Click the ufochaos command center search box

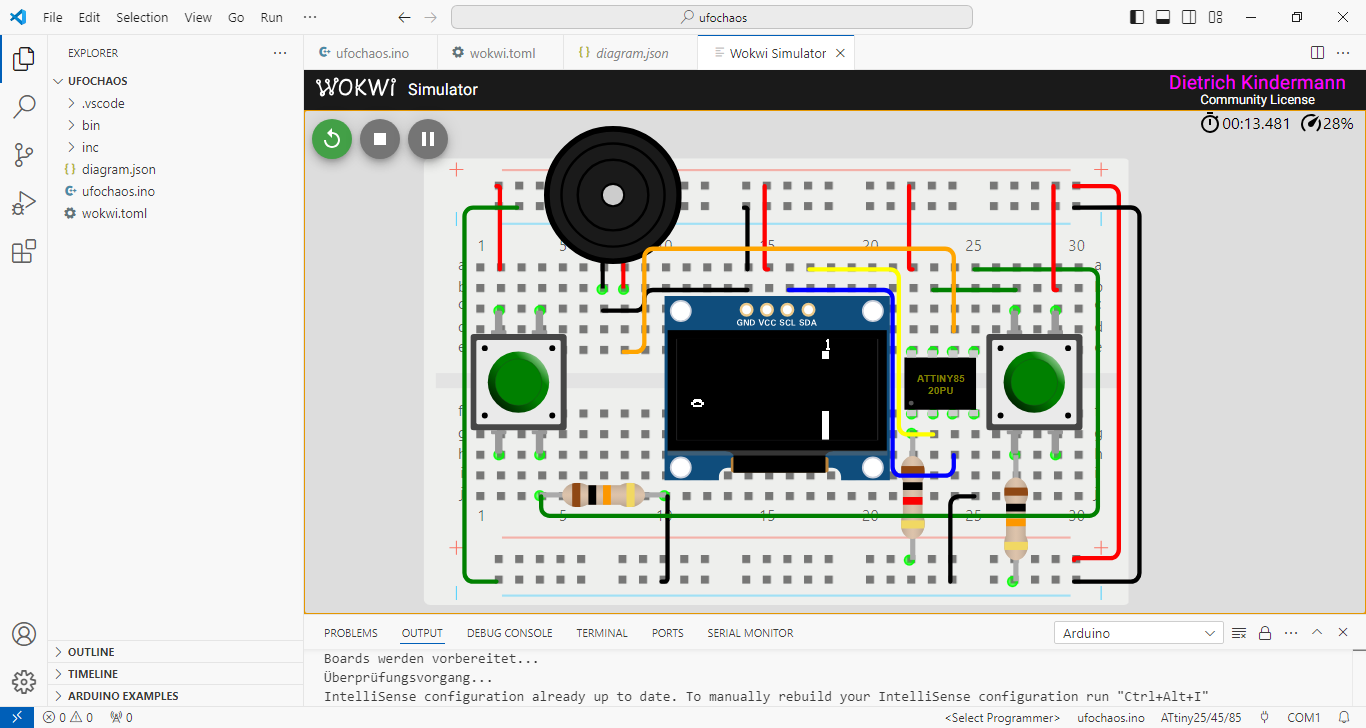pyautogui.click(x=711, y=17)
